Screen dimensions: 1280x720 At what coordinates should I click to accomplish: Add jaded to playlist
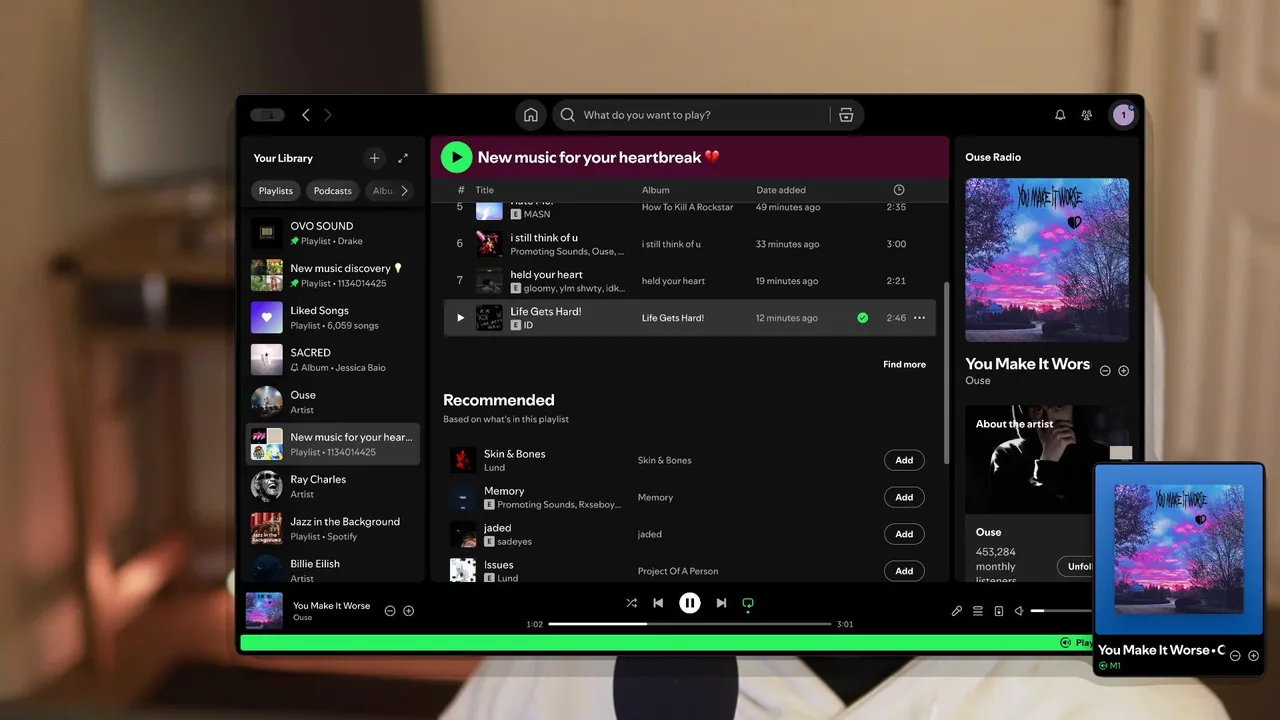tap(904, 534)
